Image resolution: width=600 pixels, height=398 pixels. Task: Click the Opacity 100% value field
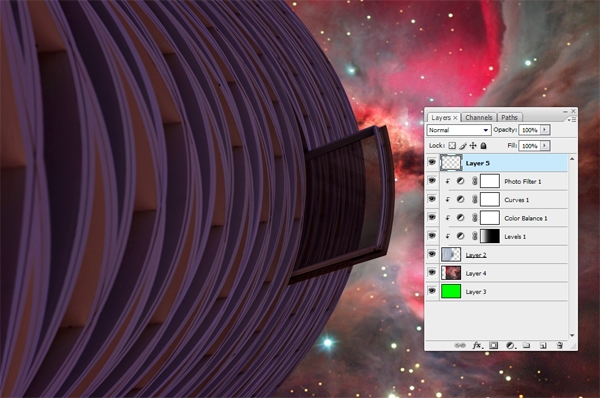(530, 130)
